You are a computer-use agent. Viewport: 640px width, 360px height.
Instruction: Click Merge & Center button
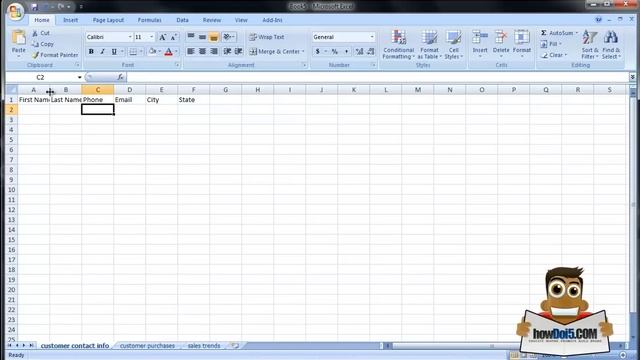[x=274, y=51]
